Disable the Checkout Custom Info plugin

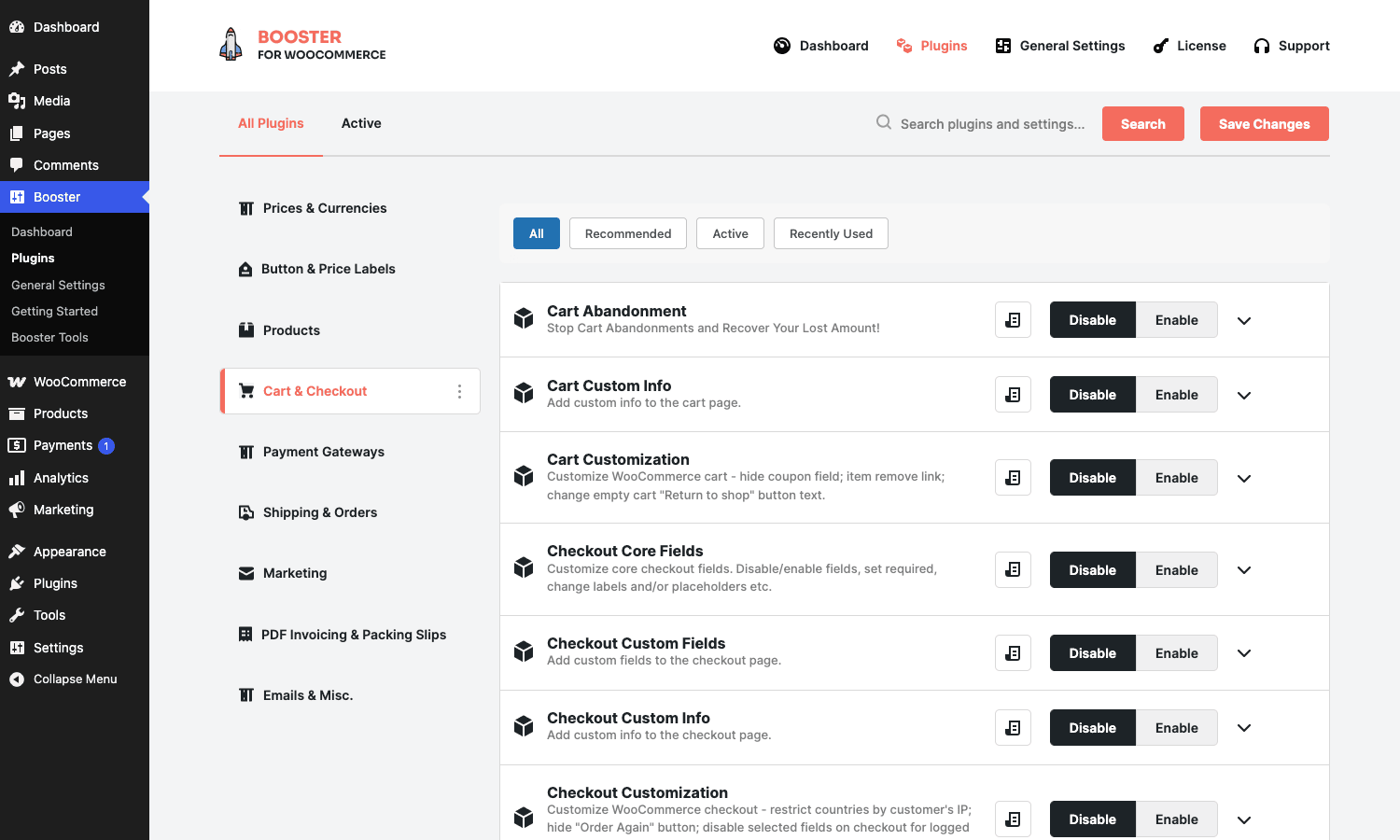(1092, 728)
